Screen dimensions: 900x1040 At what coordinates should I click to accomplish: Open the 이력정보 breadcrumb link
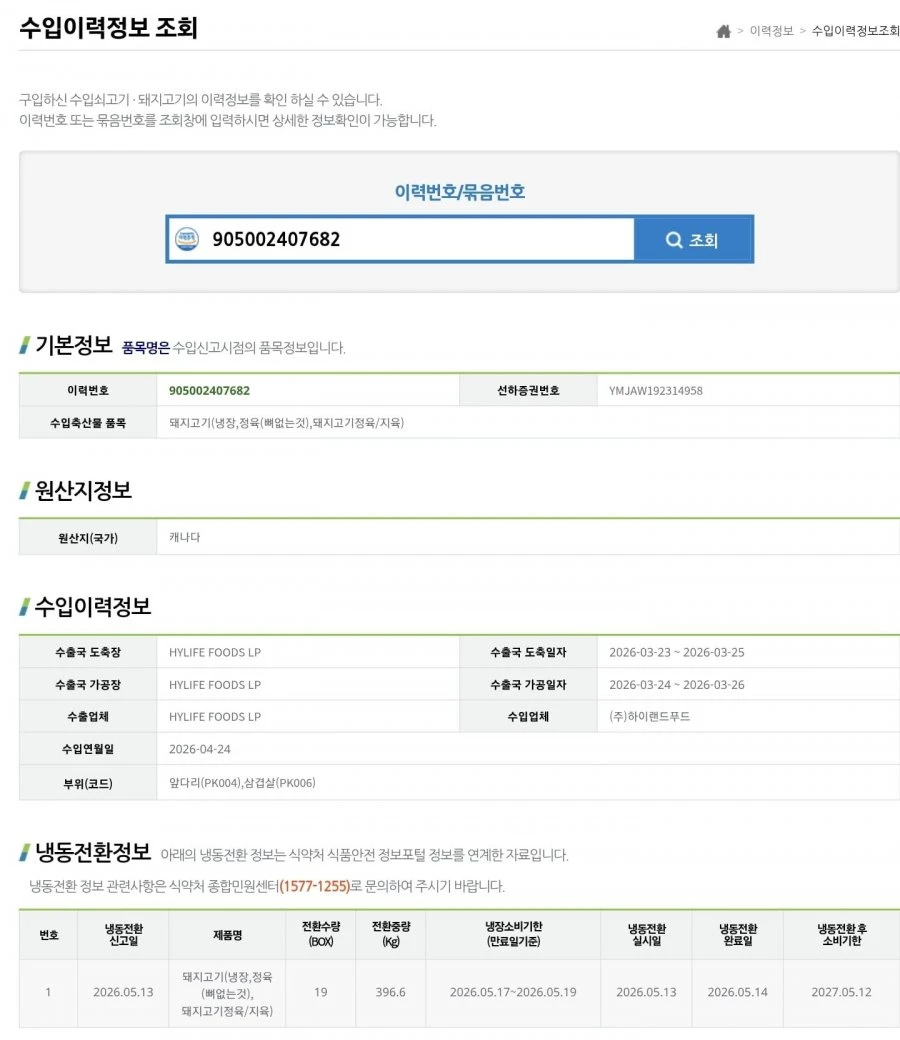(771, 31)
